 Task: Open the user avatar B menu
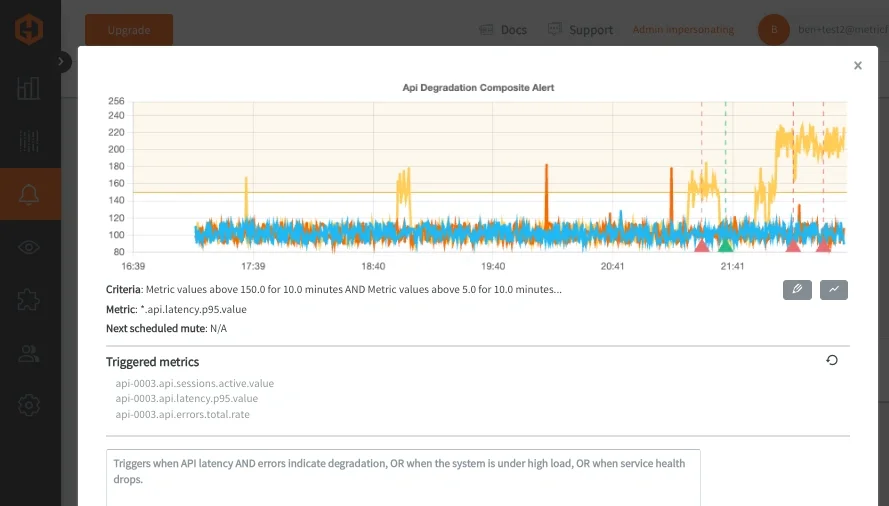(774, 29)
